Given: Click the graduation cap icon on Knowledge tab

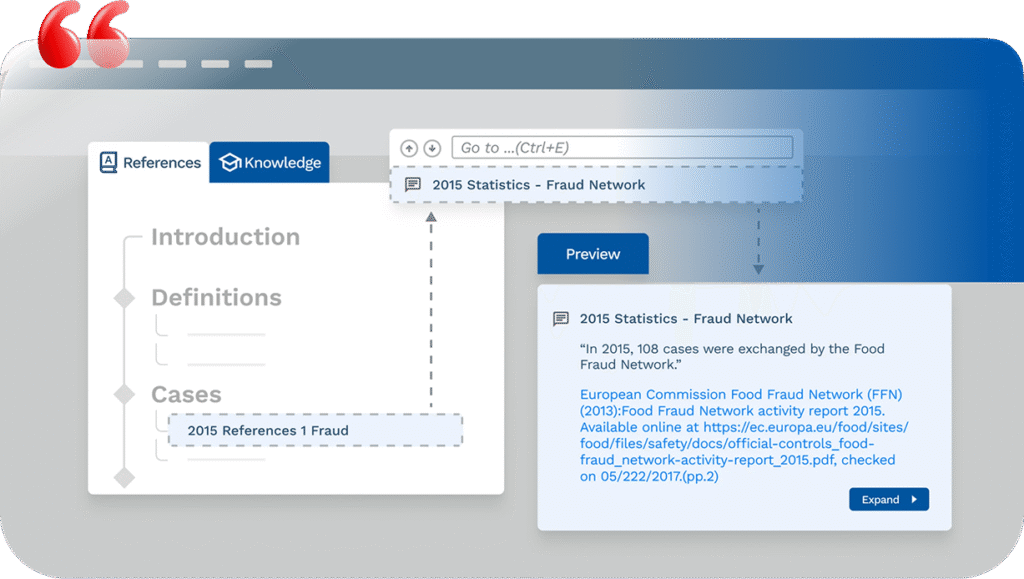Looking at the screenshot, I should point(230,163).
